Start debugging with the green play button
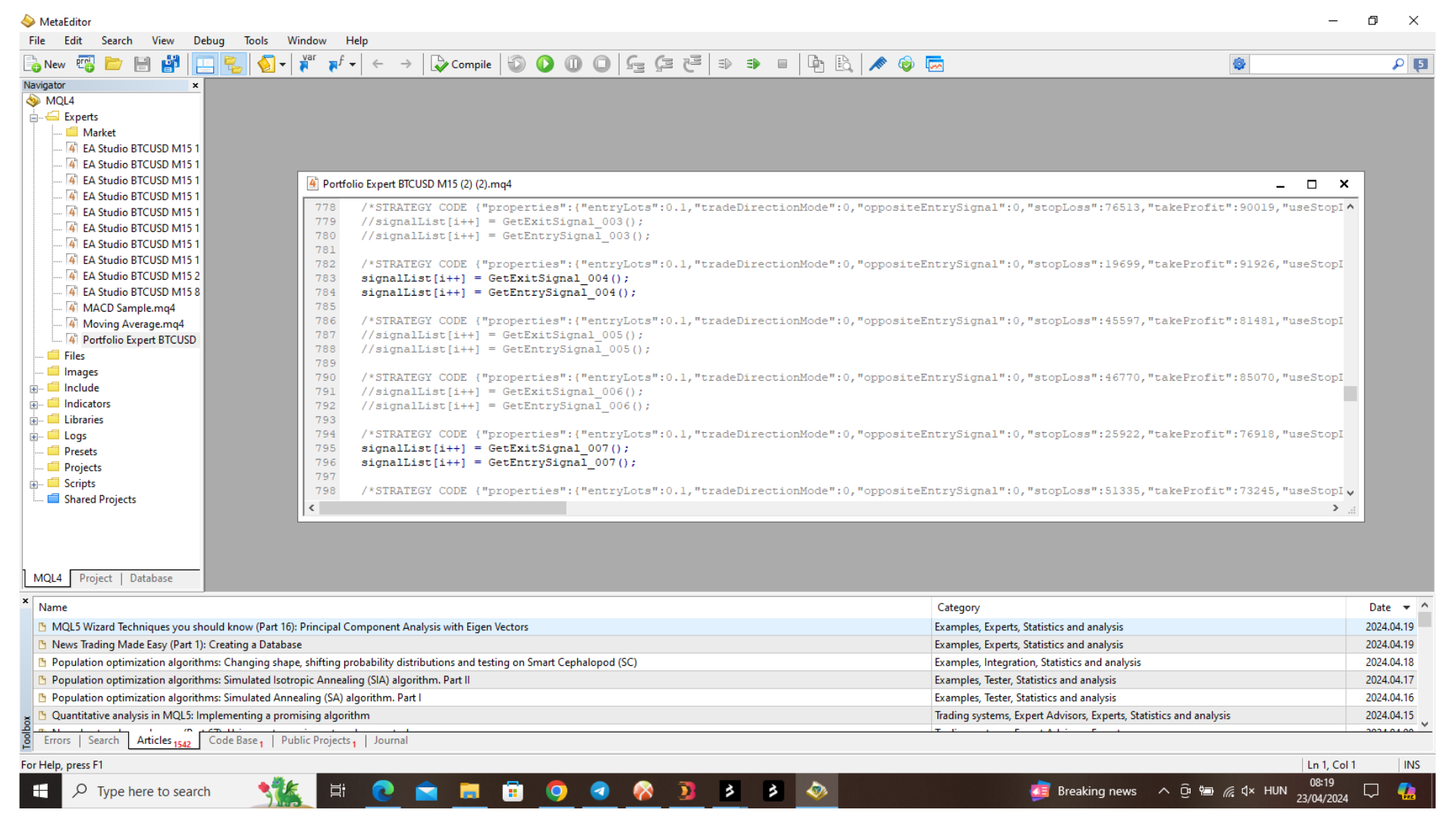Viewport: 1456px width, 819px height. [545, 64]
